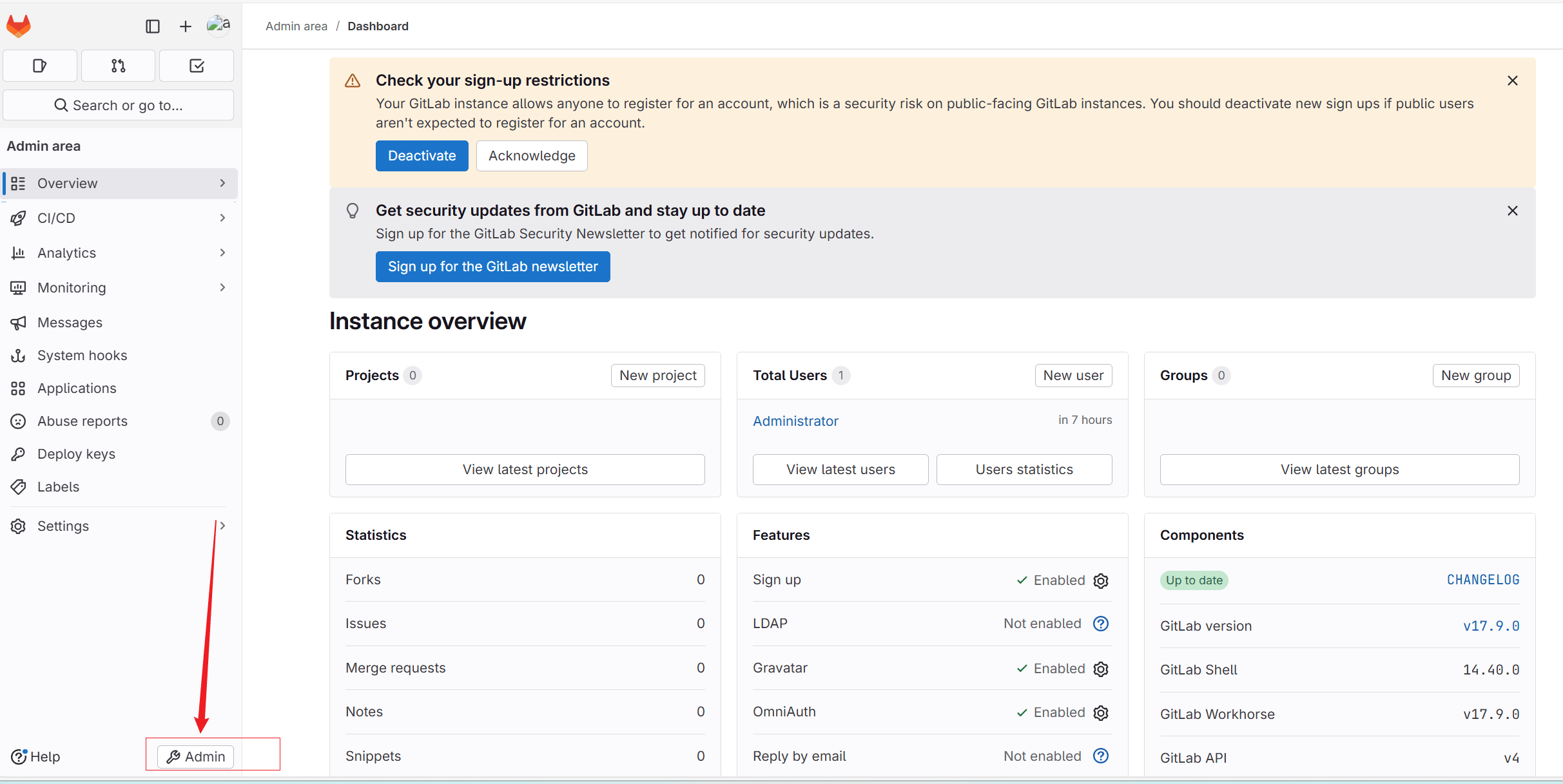Click the Dashboard breadcrumb
This screenshot has width=1563, height=784.
coord(378,26)
